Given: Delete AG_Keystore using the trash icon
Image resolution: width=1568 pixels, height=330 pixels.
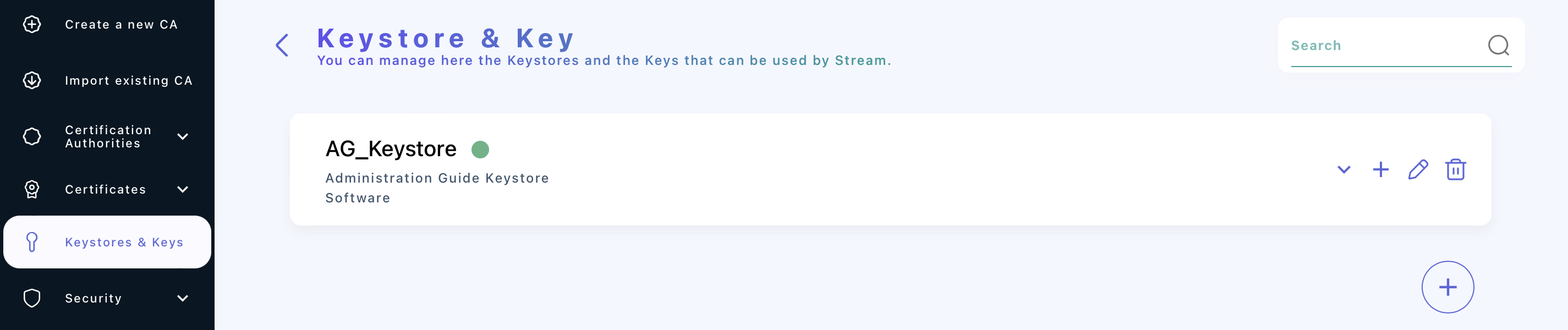Looking at the screenshot, I should [1456, 170].
